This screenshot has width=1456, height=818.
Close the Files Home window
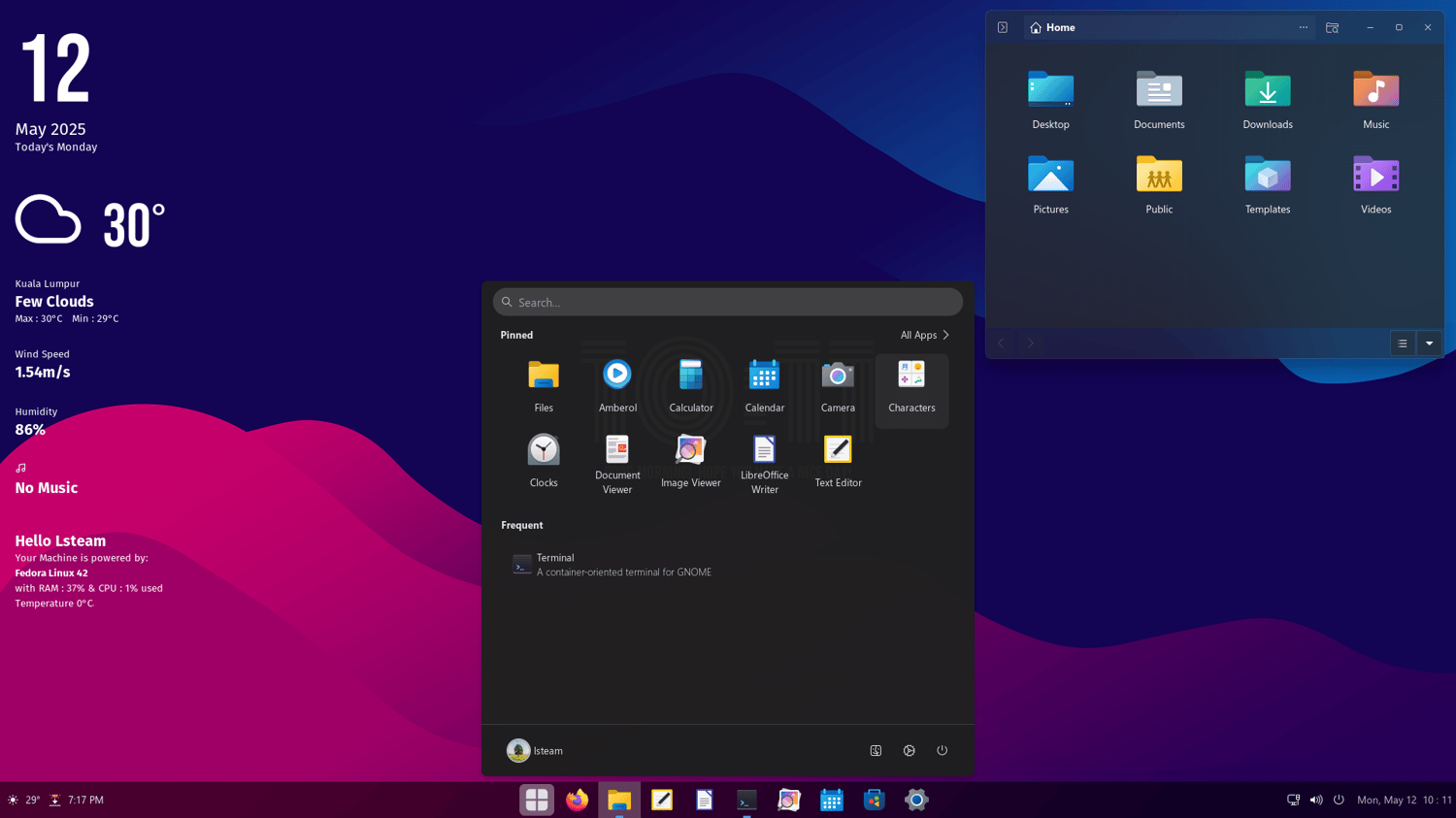click(x=1428, y=27)
